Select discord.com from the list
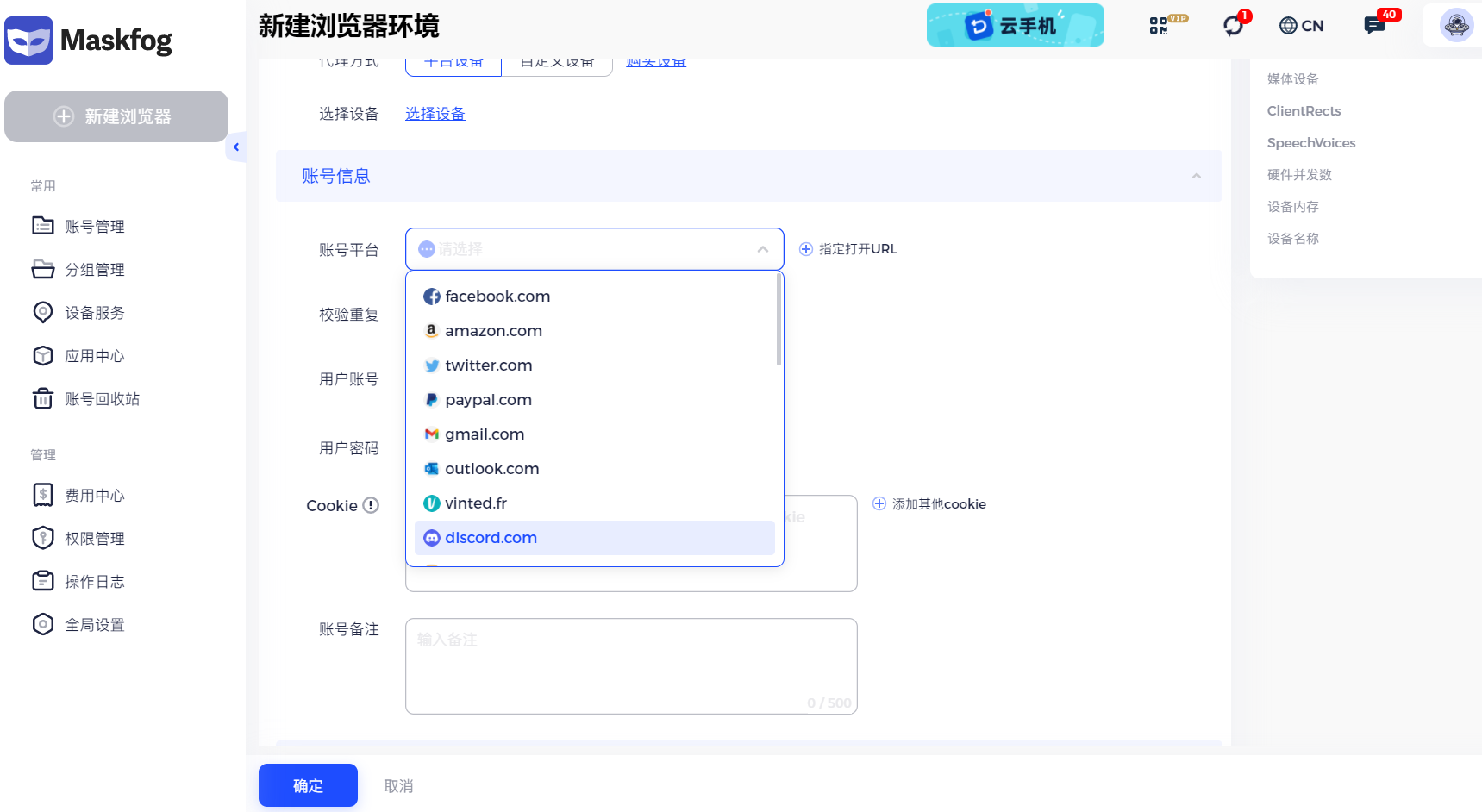 595,538
